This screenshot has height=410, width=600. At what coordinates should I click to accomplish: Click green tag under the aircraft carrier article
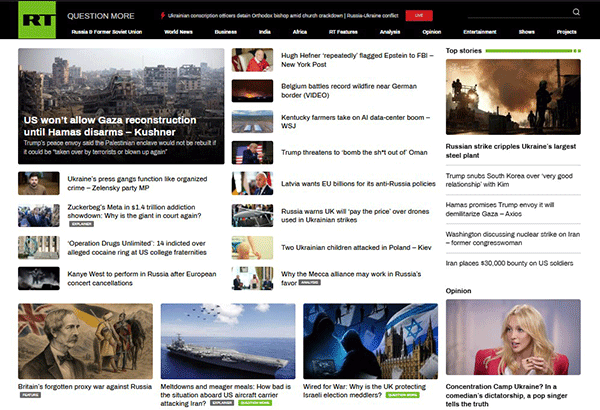(255, 403)
